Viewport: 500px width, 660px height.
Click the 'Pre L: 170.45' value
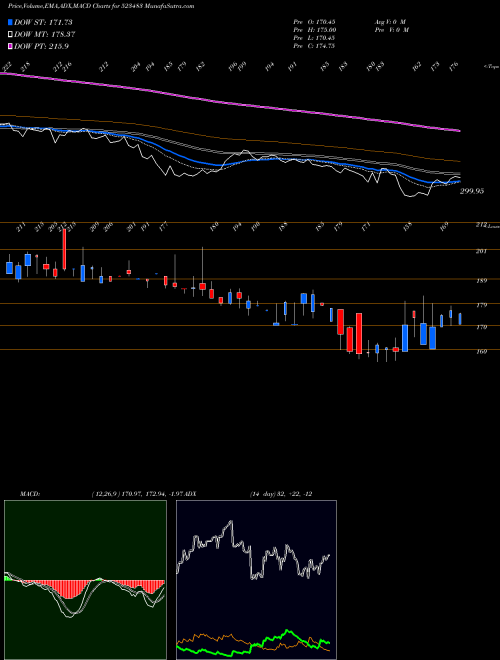[x=314, y=38]
